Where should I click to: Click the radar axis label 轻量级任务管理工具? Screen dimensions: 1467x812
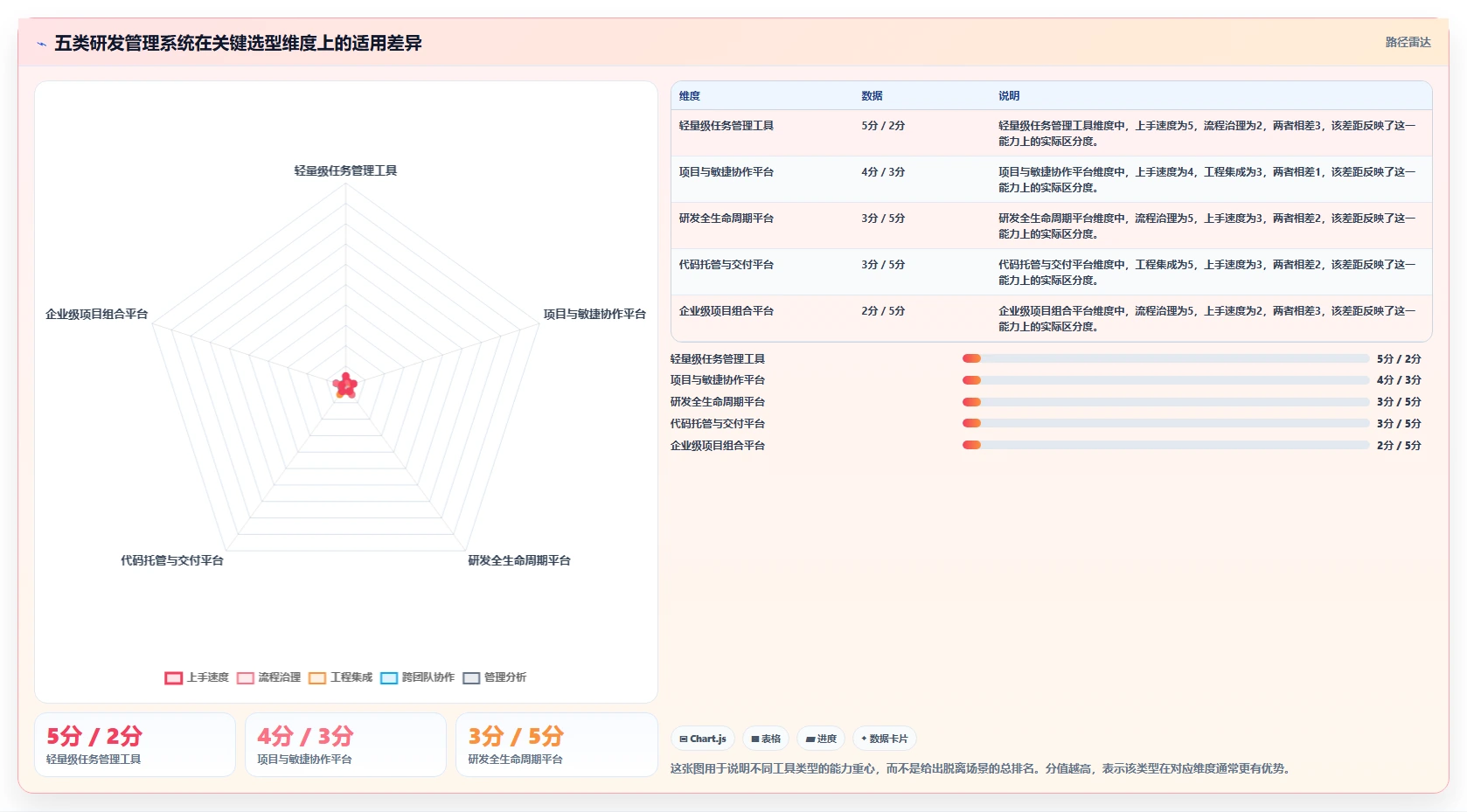pos(345,171)
